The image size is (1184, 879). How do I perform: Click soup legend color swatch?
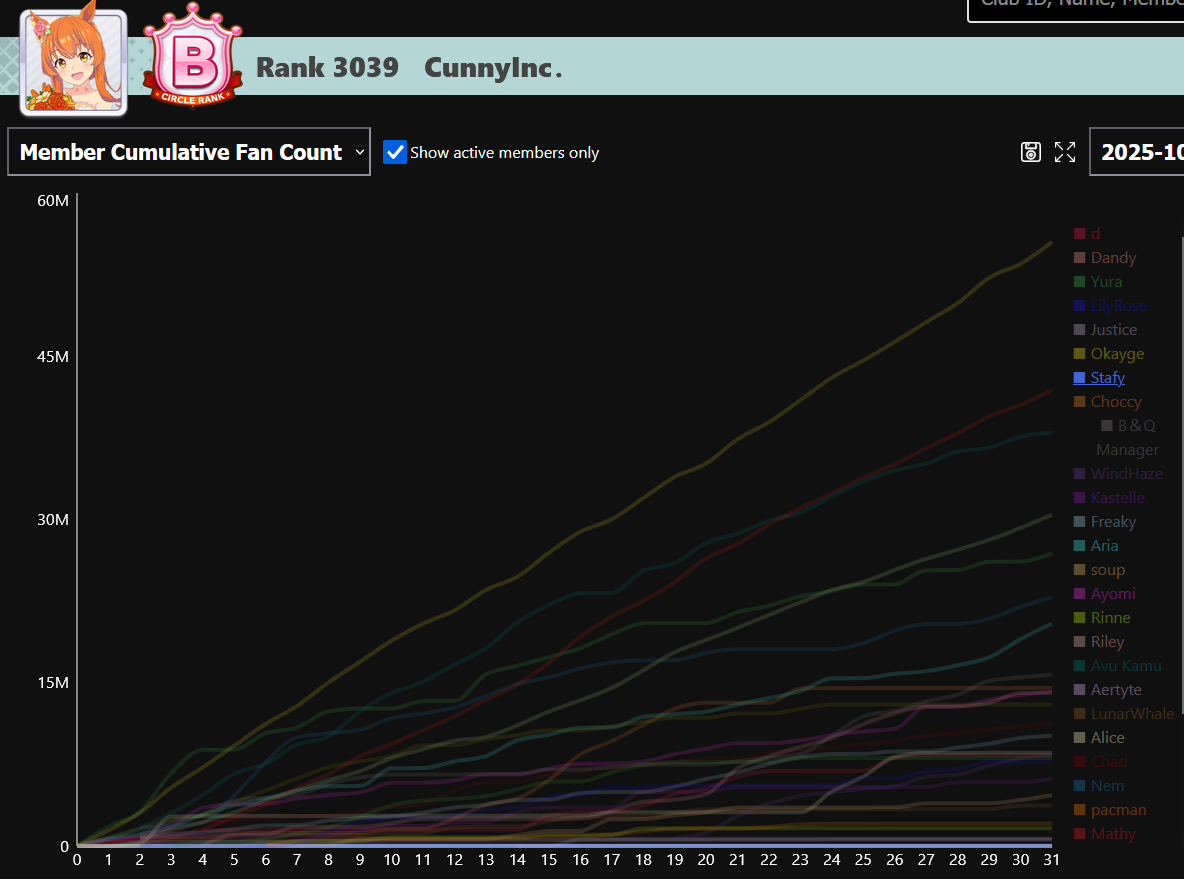click(1080, 569)
